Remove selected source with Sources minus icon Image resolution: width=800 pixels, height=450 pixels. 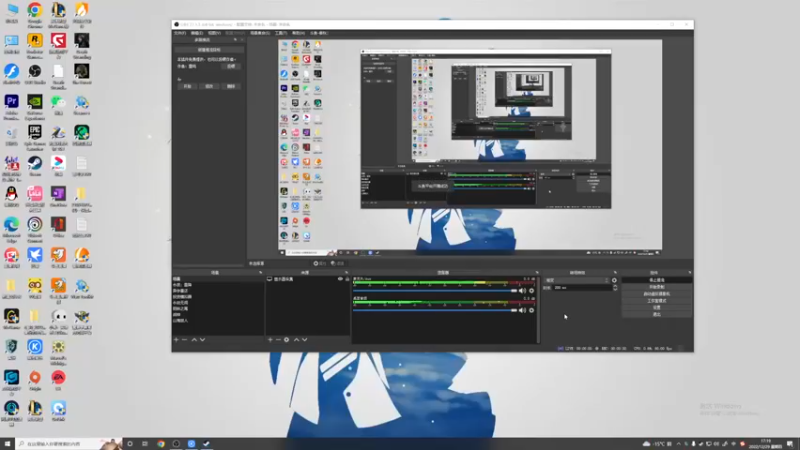tap(278, 340)
